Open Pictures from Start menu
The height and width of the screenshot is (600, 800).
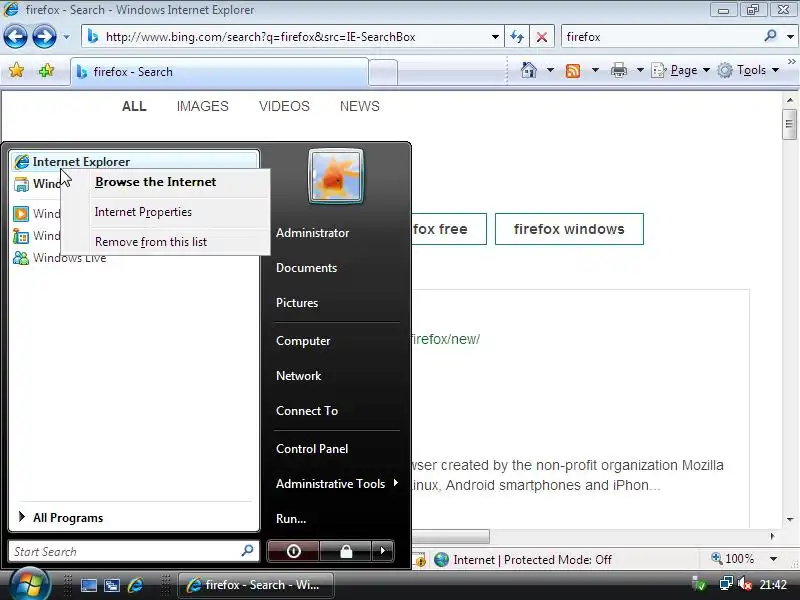tap(297, 303)
